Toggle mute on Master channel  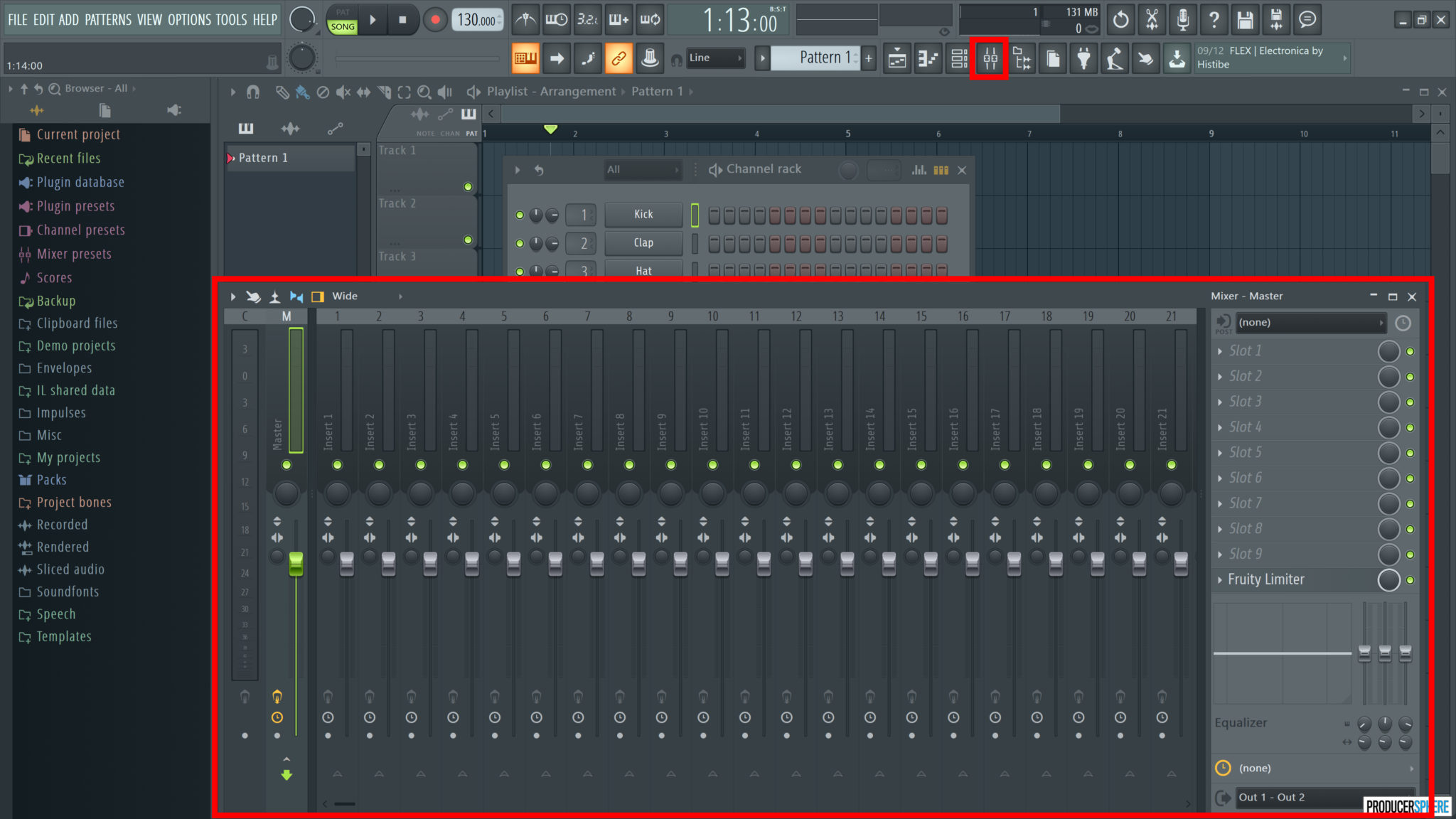pos(286,465)
